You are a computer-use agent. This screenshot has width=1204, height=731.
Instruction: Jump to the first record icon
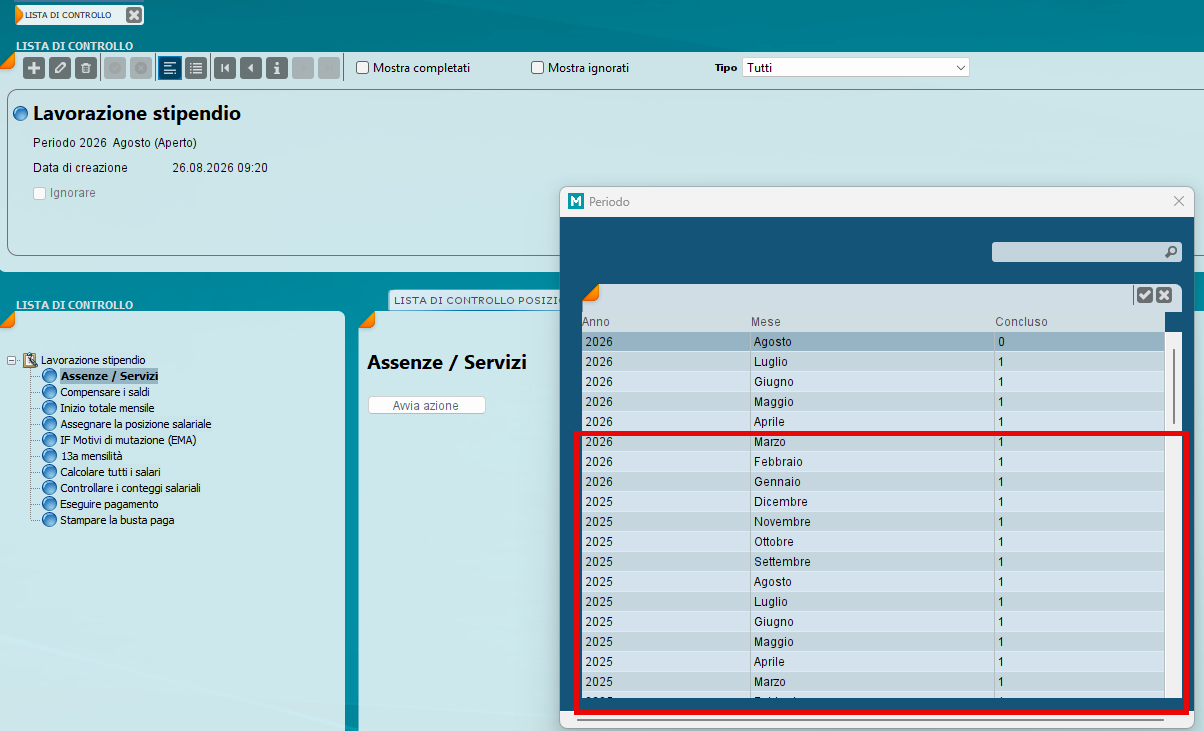pos(225,68)
